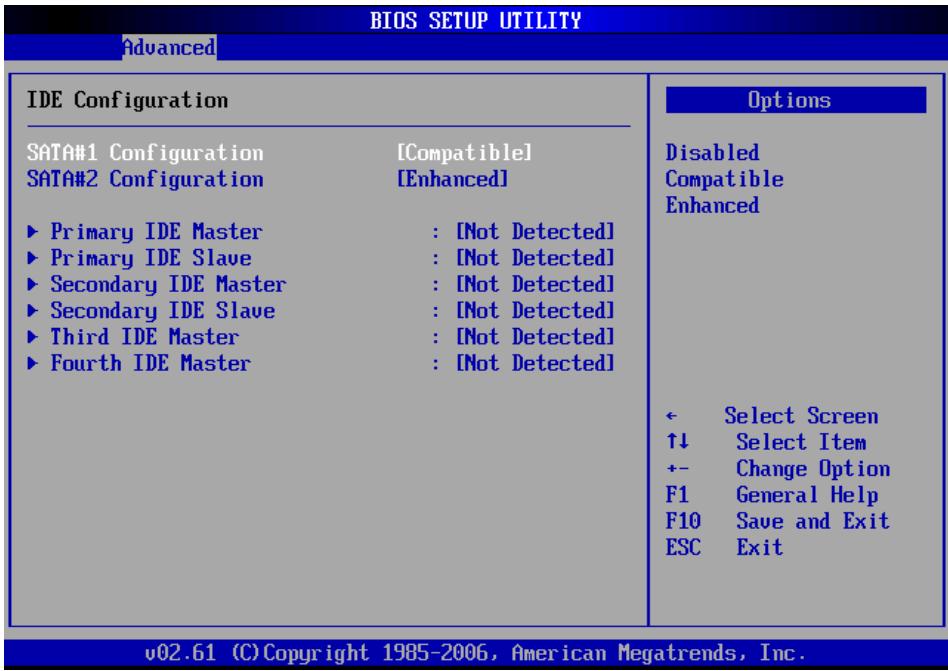
Task: Click the Third IDE Master Not Detected value
Action: tap(535, 337)
